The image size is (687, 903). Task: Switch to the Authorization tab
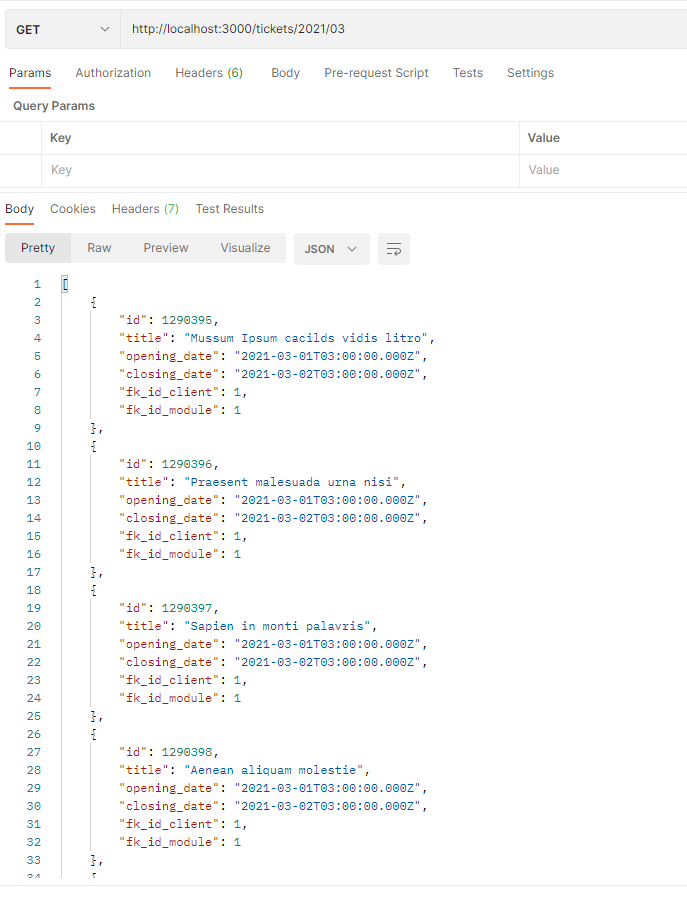point(112,72)
